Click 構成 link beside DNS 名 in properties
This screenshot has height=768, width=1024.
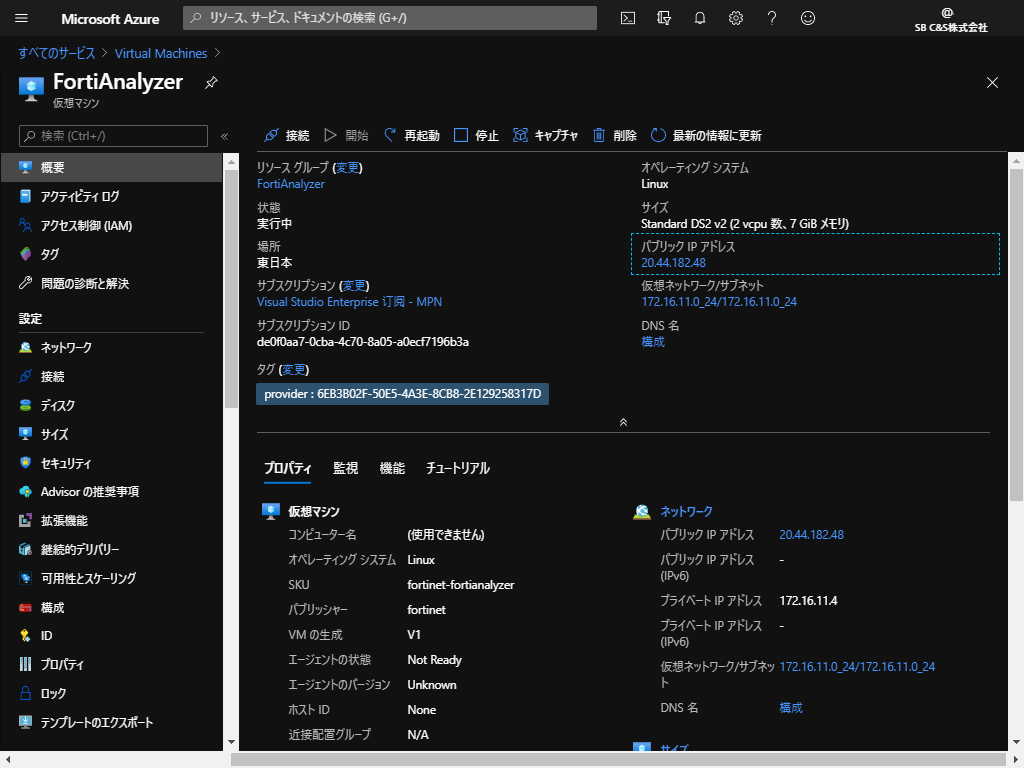tap(791, 708)
